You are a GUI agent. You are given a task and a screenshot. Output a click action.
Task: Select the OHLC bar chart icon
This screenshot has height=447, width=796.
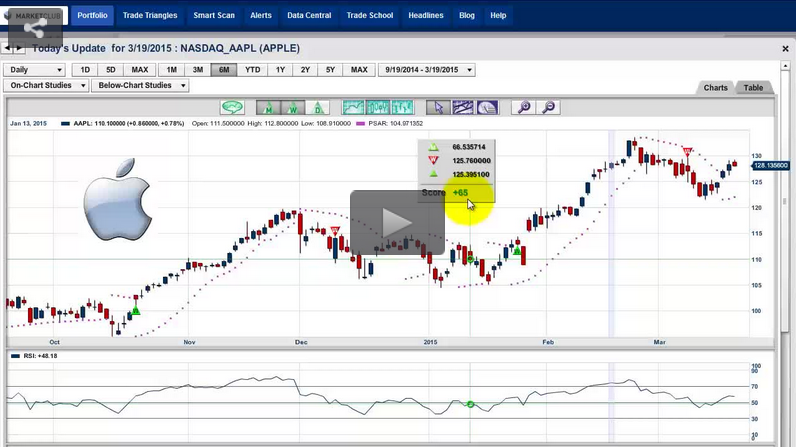click(402, 107)
